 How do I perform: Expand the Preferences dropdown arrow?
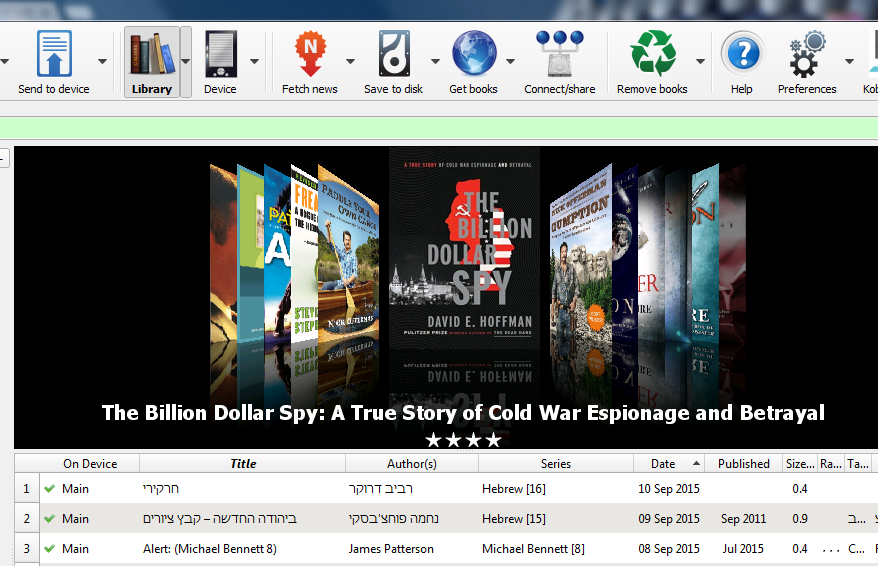coord(849,61)
